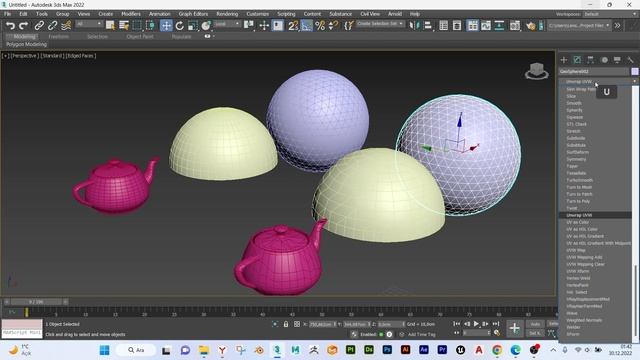Switch to Create command panel tab
This screenshot has width=640, height=360.
point(564,60)
